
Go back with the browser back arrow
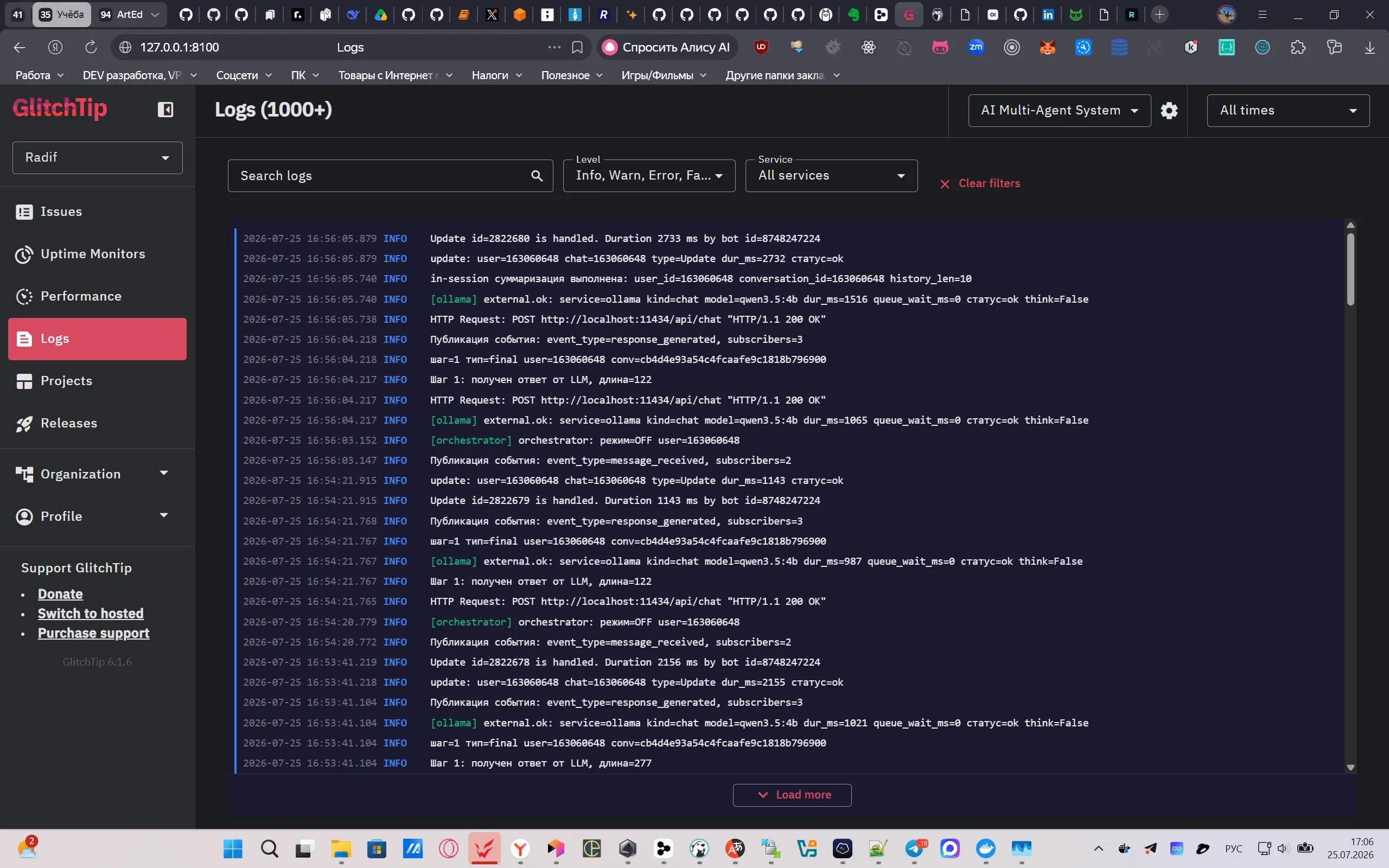pos(20,47)
